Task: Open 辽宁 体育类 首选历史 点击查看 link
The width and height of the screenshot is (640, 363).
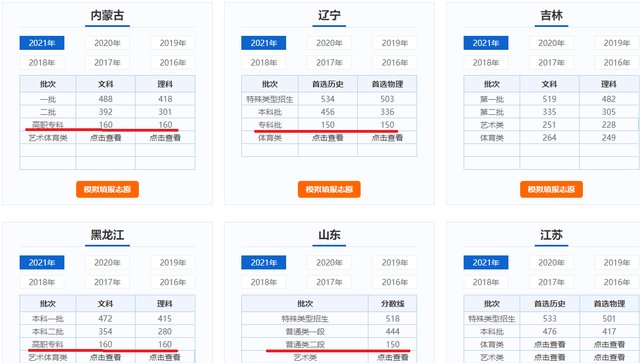Action: 327,138
